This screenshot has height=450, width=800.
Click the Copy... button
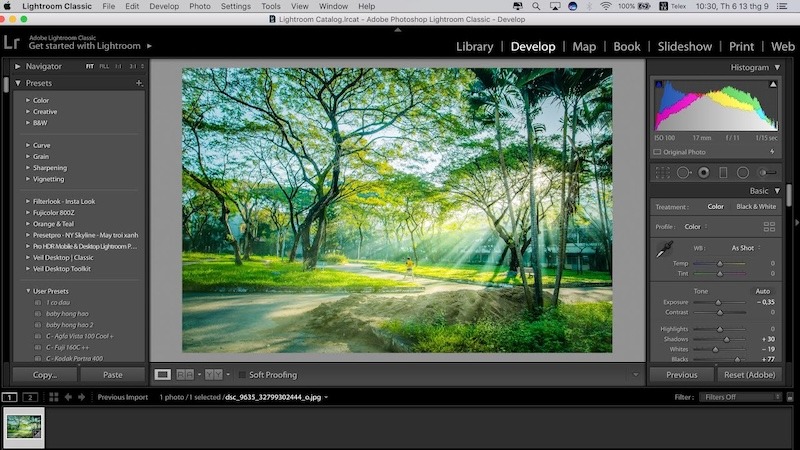(45, 374)
